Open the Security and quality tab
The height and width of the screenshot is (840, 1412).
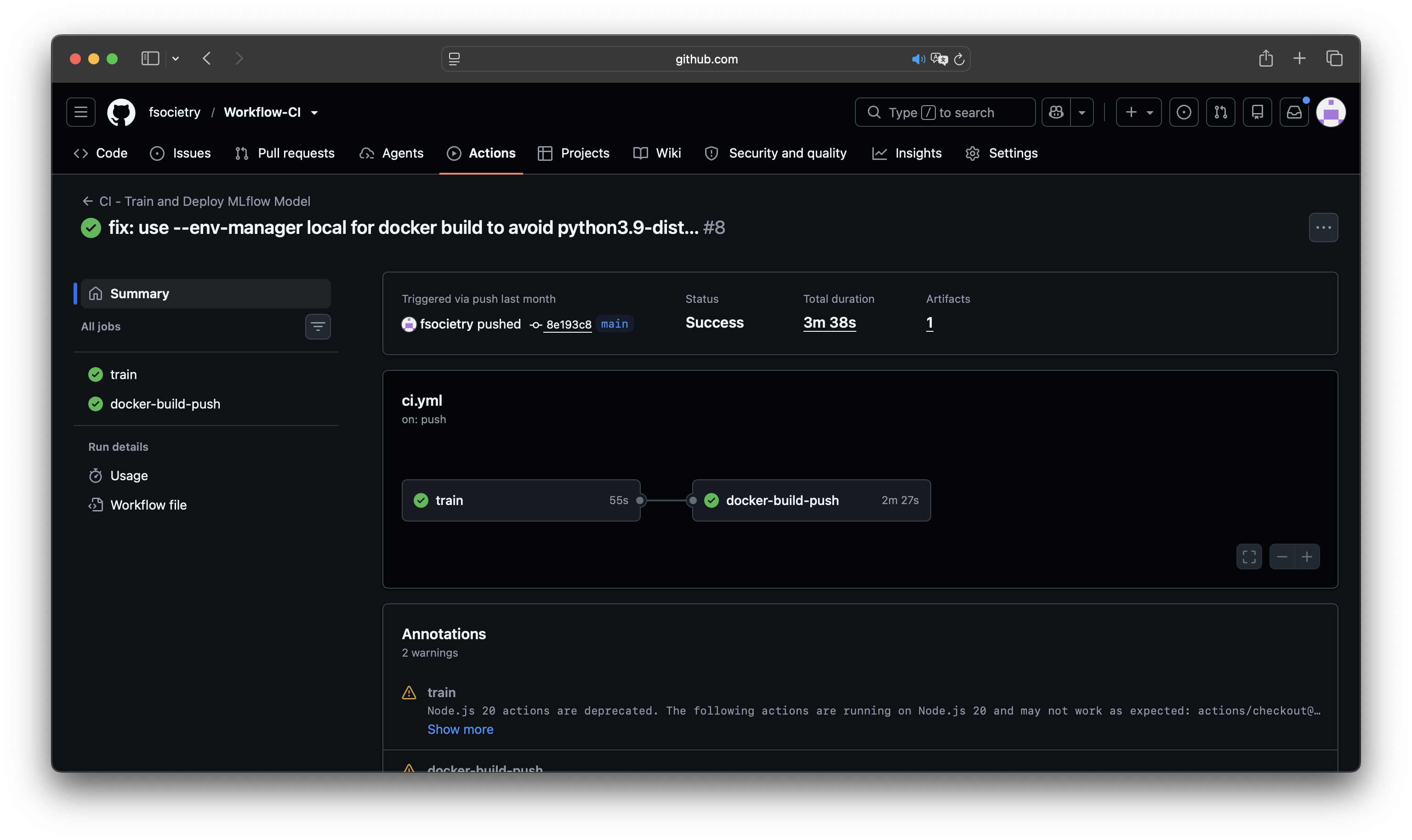click(776, 153)
